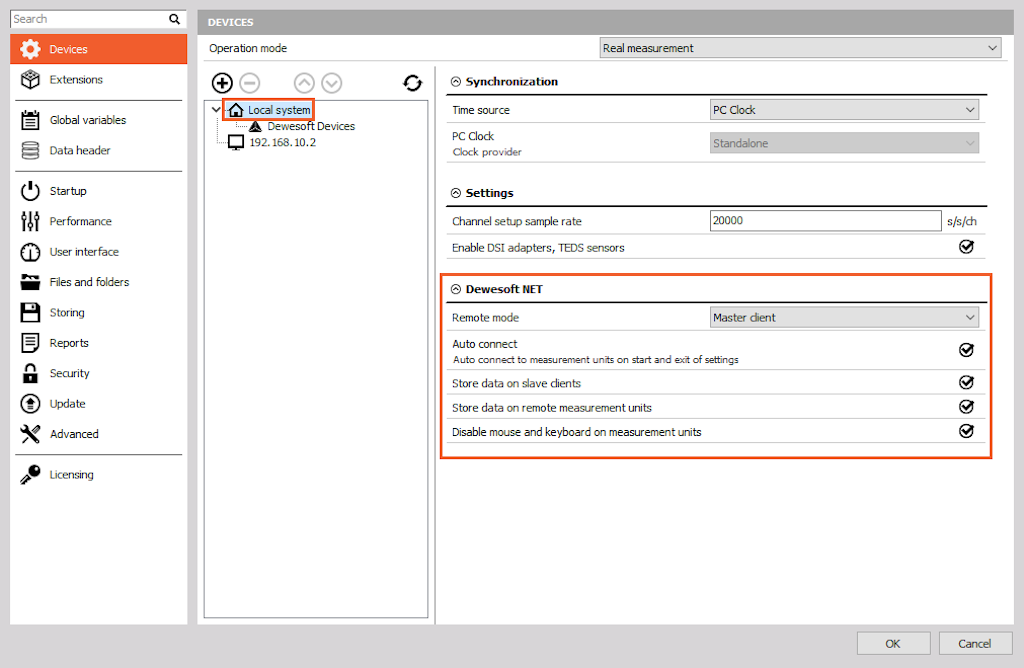Open the Files and folders settings
Screen dimensions: 1024x668
99,282
